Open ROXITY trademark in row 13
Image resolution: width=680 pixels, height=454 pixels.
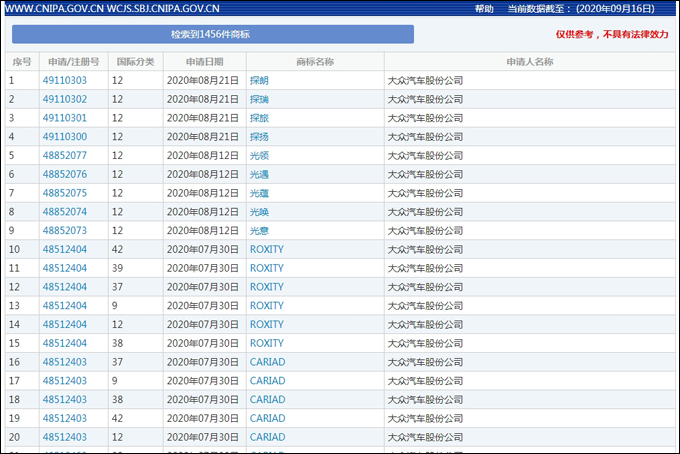click(x=267, y=306)
